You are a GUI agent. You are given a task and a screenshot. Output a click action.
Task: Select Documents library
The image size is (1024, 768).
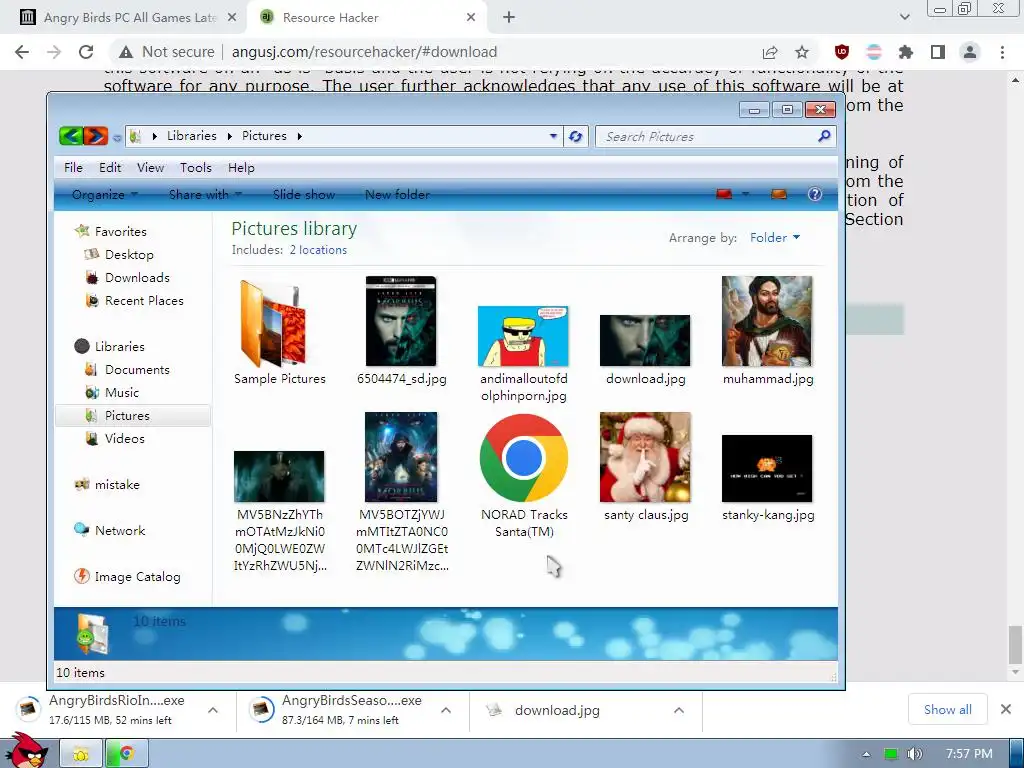pyautogui.click(x=136, y=370)
